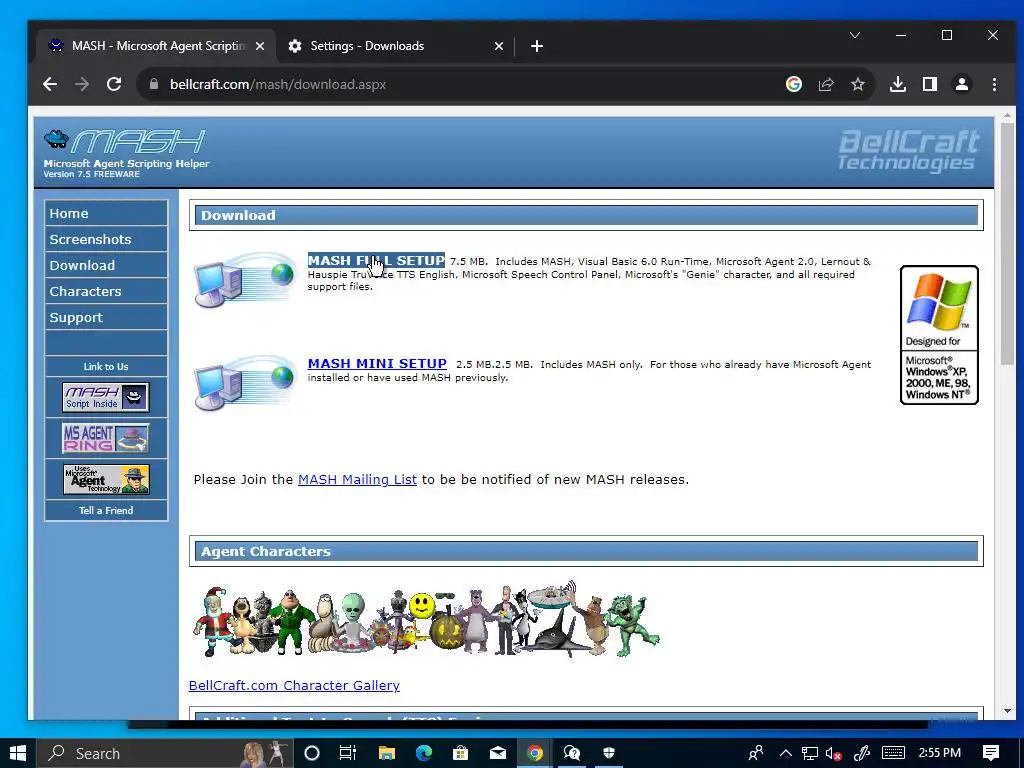Open the touch keyboard tray icon
Screen dimensions: 1024x768
click(893, 753)
